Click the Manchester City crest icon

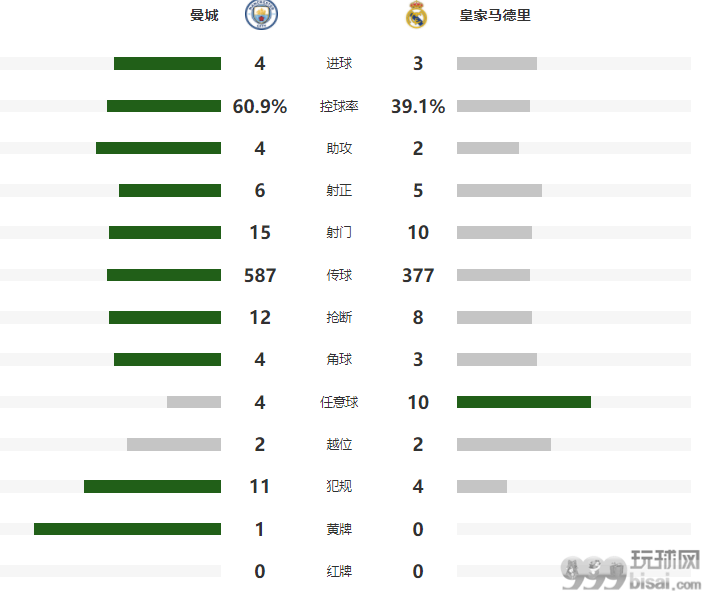[261, 15]
